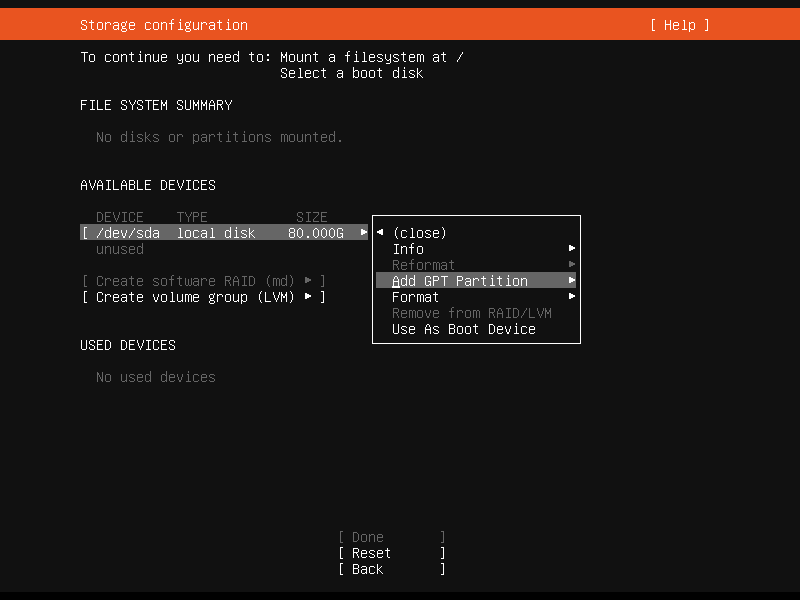
Task: Click the AVAILABLE DEVICES heading
Action: click(x=148, y=185)
